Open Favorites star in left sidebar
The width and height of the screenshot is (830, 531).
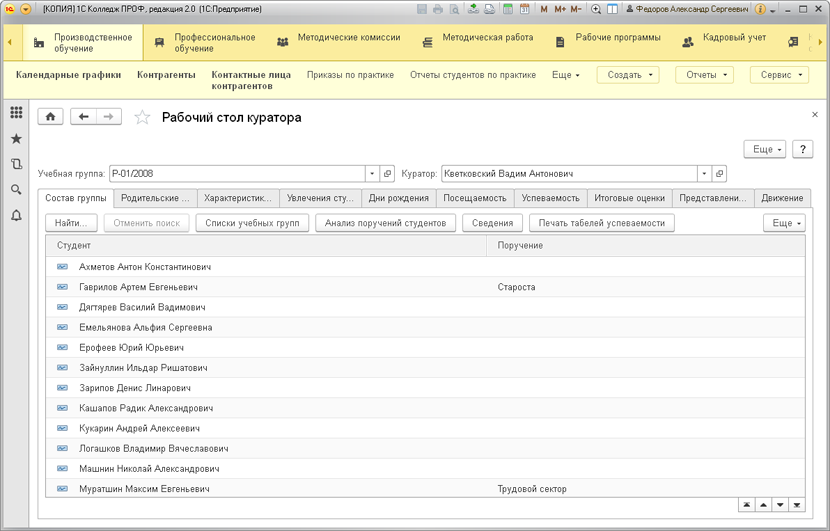[16, 139]
